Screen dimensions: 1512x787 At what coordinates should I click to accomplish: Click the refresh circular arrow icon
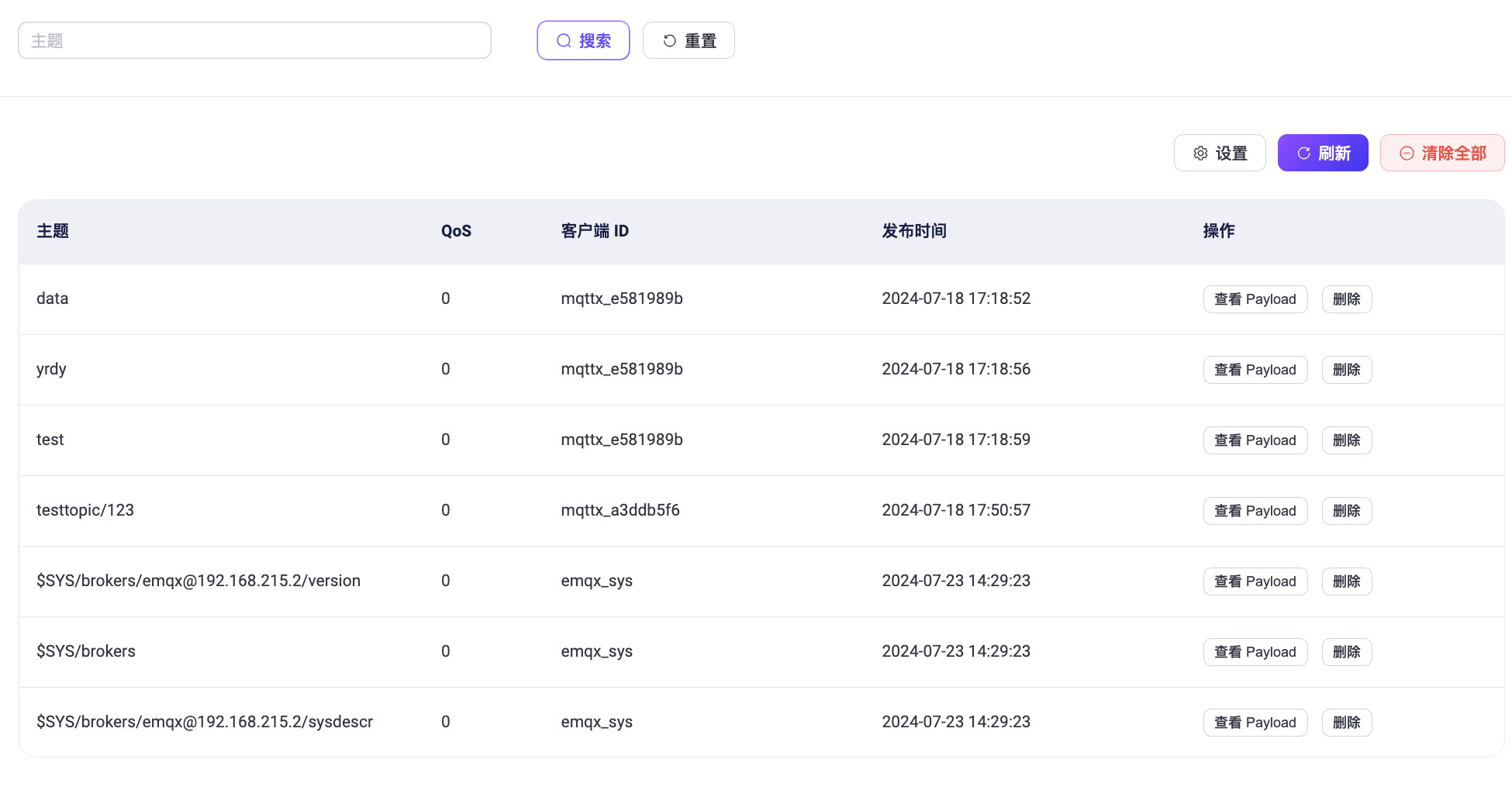1303,154
